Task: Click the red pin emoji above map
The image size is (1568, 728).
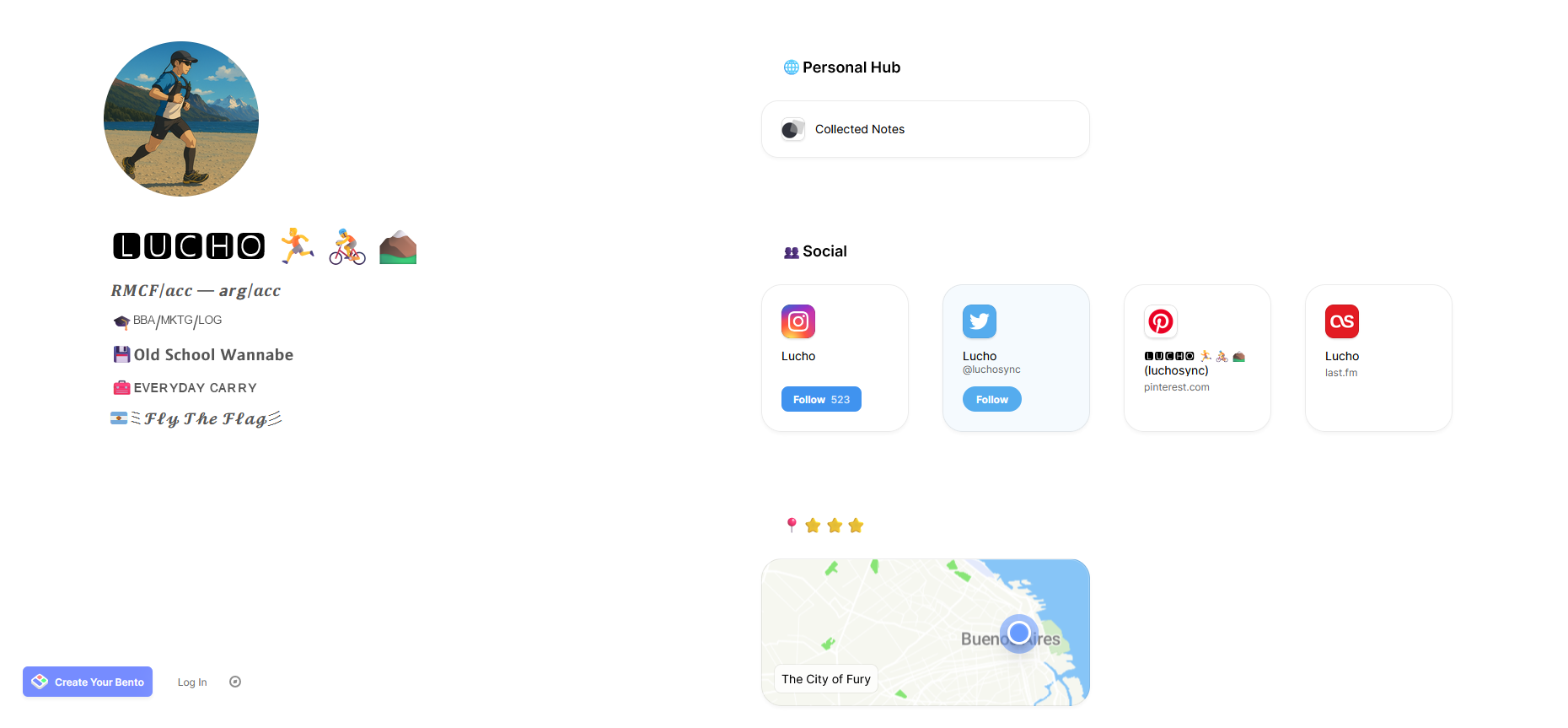Action: pos(791,526)
